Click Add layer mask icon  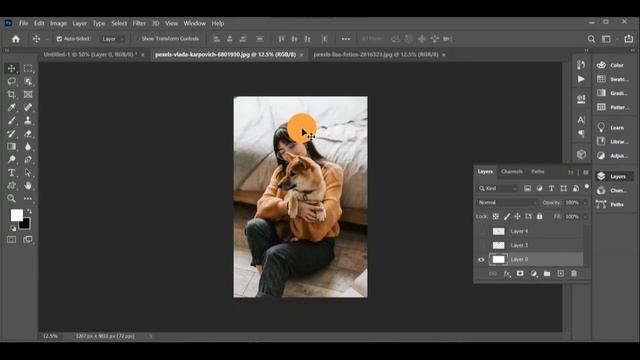point(520,273)
